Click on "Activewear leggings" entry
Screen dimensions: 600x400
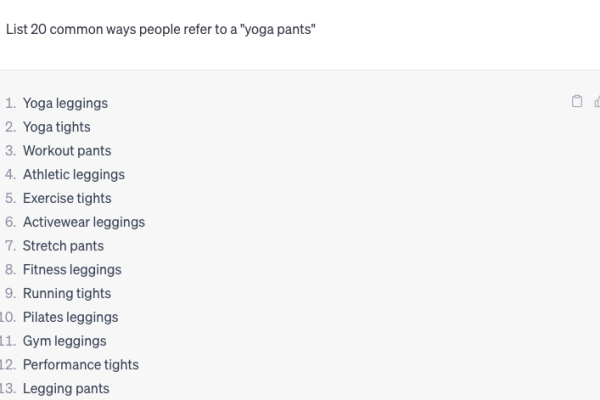(x=84, y=222)
